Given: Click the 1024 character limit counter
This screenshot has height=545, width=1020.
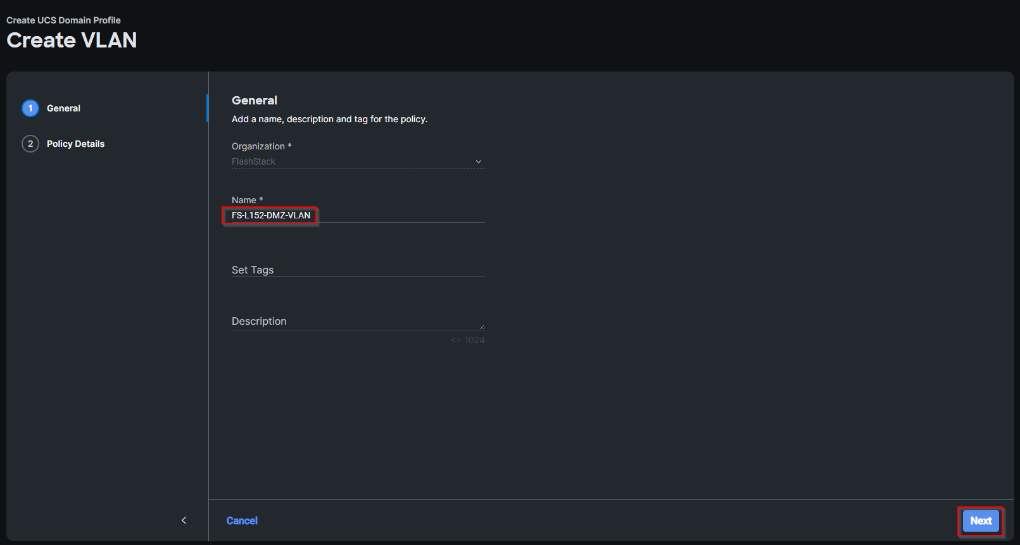Looking at the screenshot, I should point(468,340).
